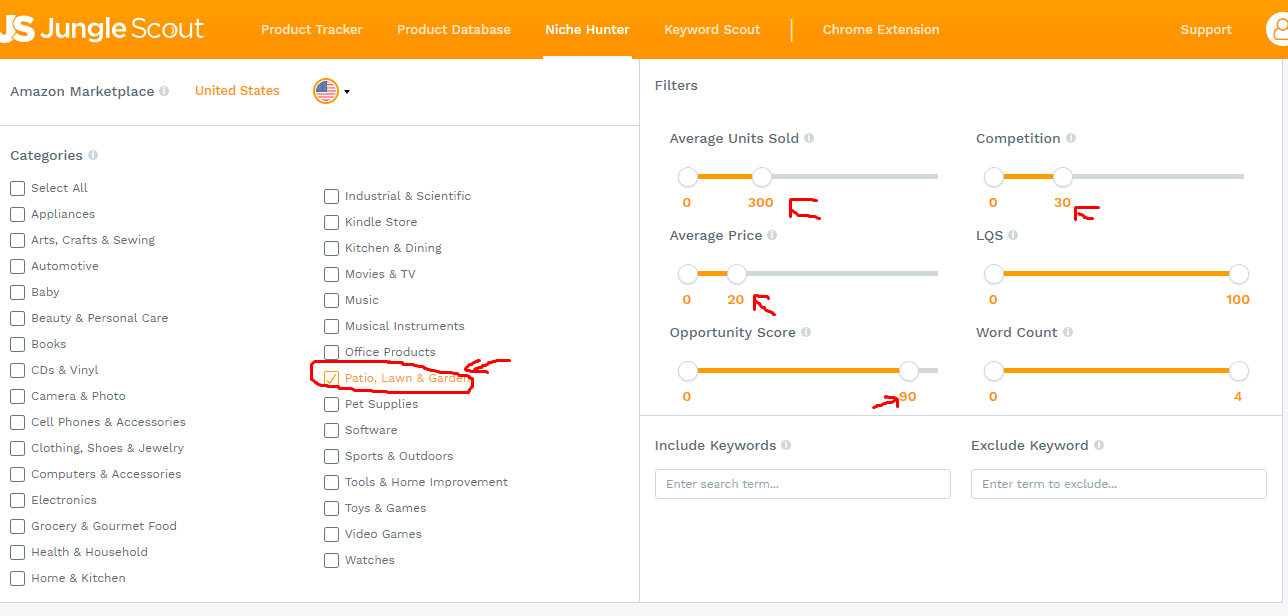
Task: Click the LQS maximum slider handle
Action: pyautogui.click(x=1239, y=274)
